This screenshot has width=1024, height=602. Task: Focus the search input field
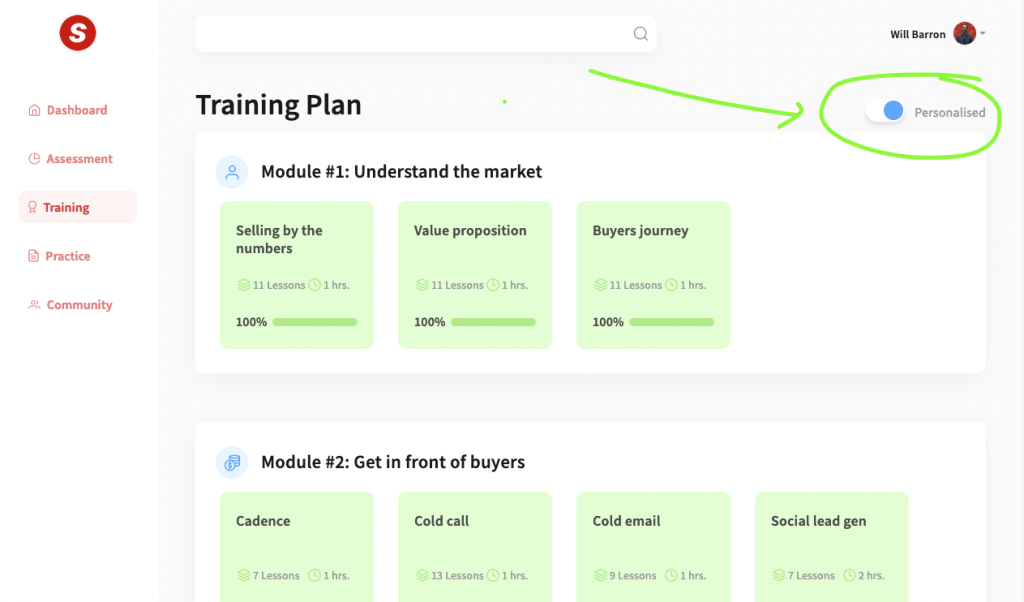pos(412,34)
